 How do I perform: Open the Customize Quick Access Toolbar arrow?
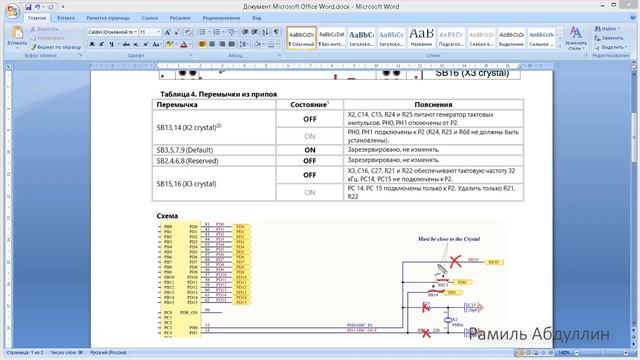[x=63, y=7]
